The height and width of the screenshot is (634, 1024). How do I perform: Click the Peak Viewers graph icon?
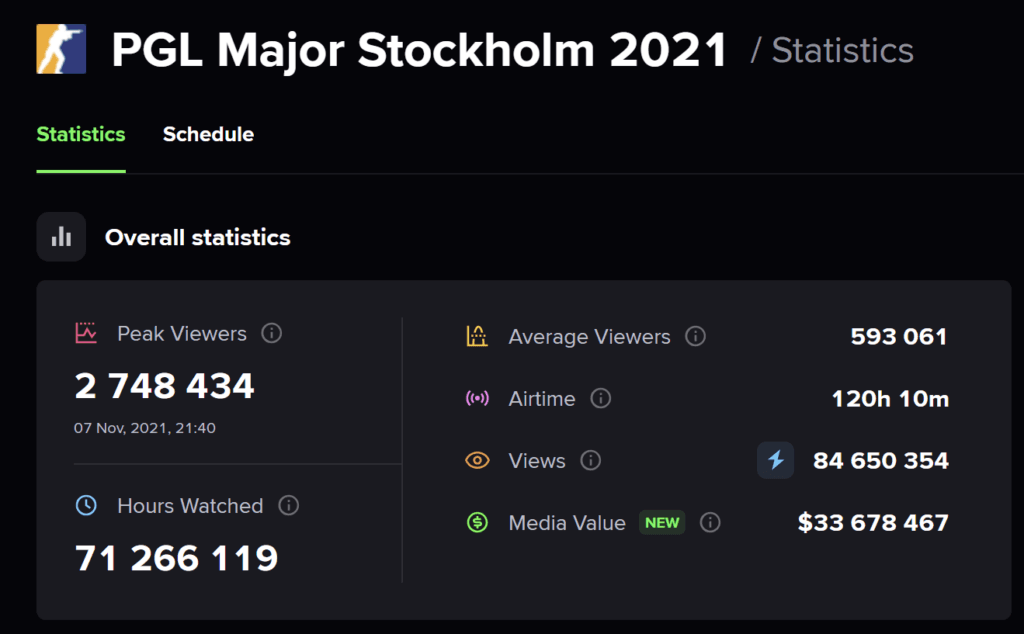(88, 333)
